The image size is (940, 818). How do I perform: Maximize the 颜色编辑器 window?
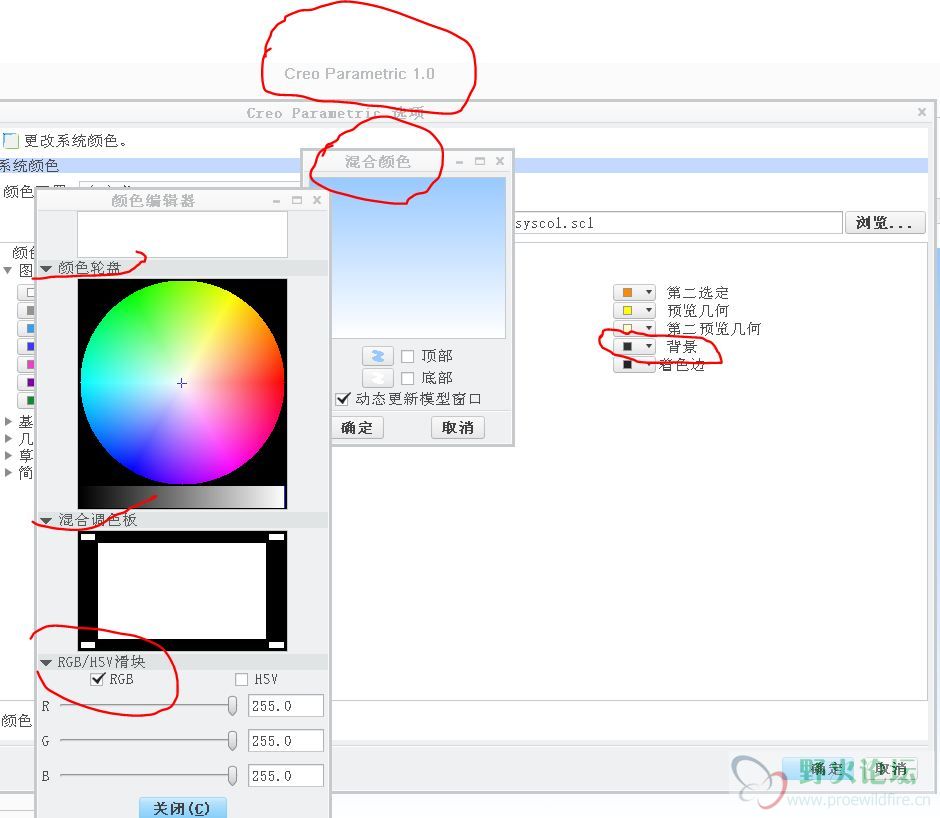point(297,200)
